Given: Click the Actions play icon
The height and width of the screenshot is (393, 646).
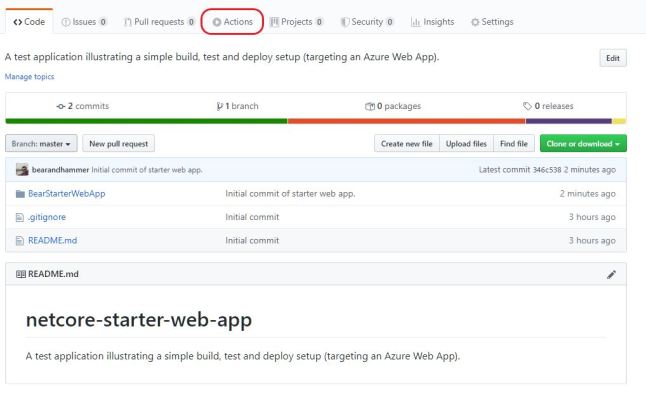Looking at the screenshot, I should tap(217, 22).
